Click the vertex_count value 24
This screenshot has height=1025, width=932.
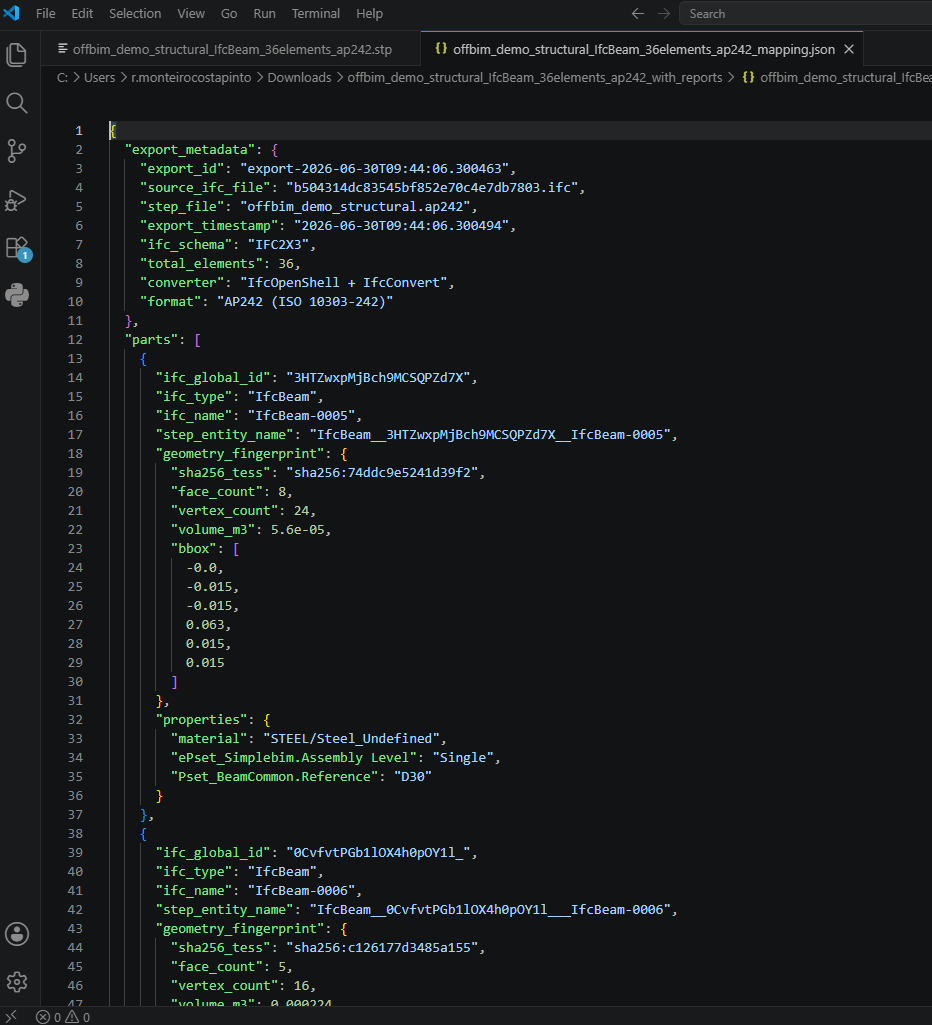(x=301, y=511)
